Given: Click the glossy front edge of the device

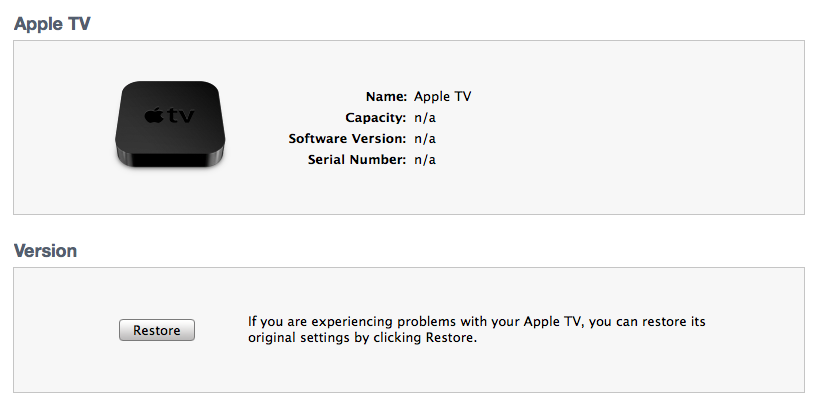Looking at the screenshot, I should point(172,158).
